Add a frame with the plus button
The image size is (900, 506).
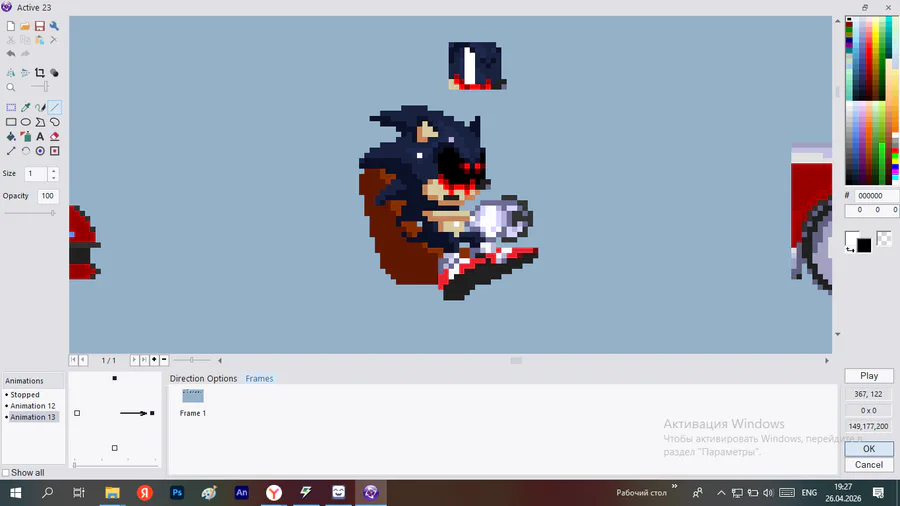click(154, 360)
